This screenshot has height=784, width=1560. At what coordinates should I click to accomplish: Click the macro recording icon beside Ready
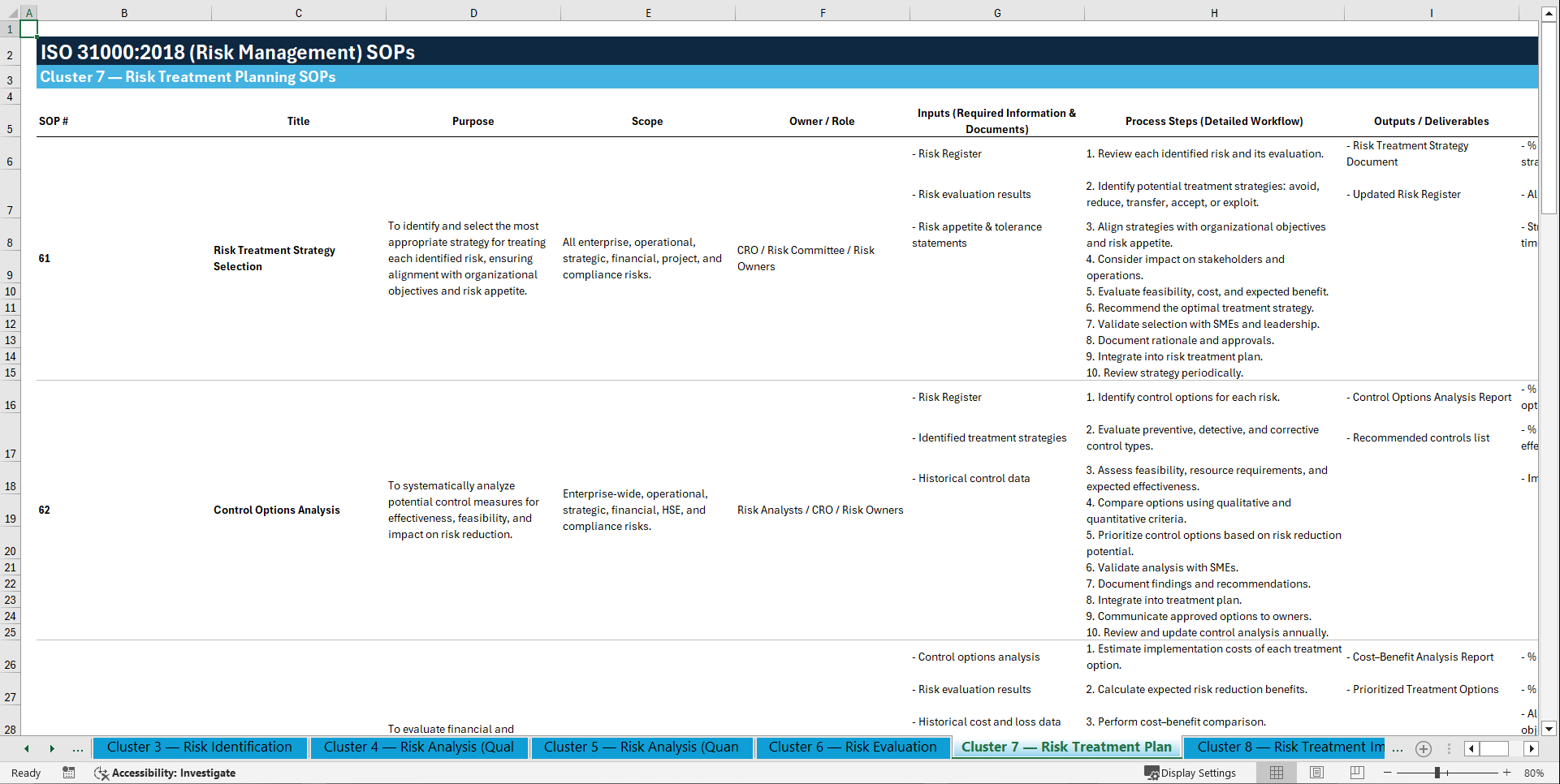pyautogui.click(x=69, y=773)
